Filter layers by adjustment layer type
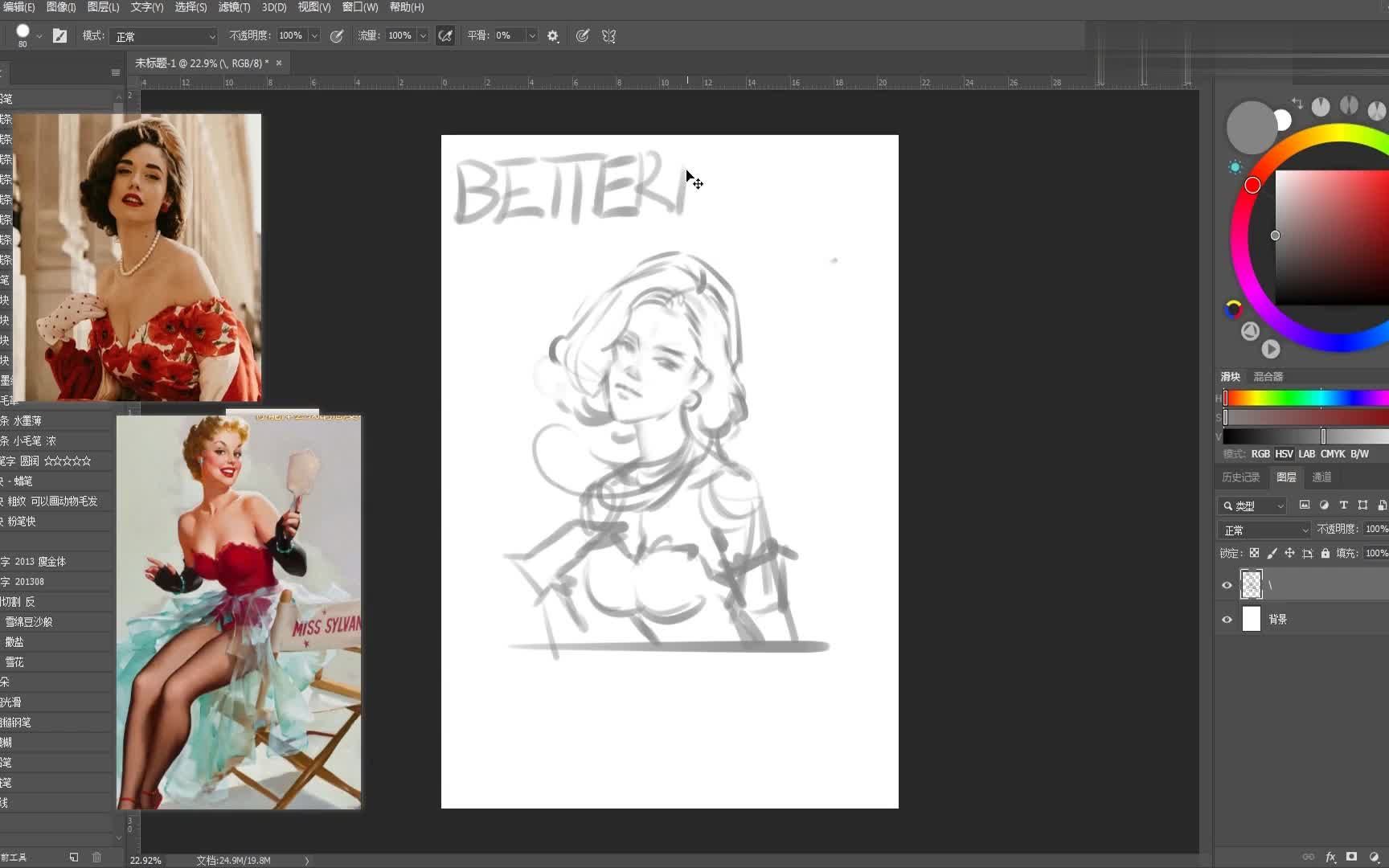Viewport: 1389px width, 868px height. coord(1324,505)
